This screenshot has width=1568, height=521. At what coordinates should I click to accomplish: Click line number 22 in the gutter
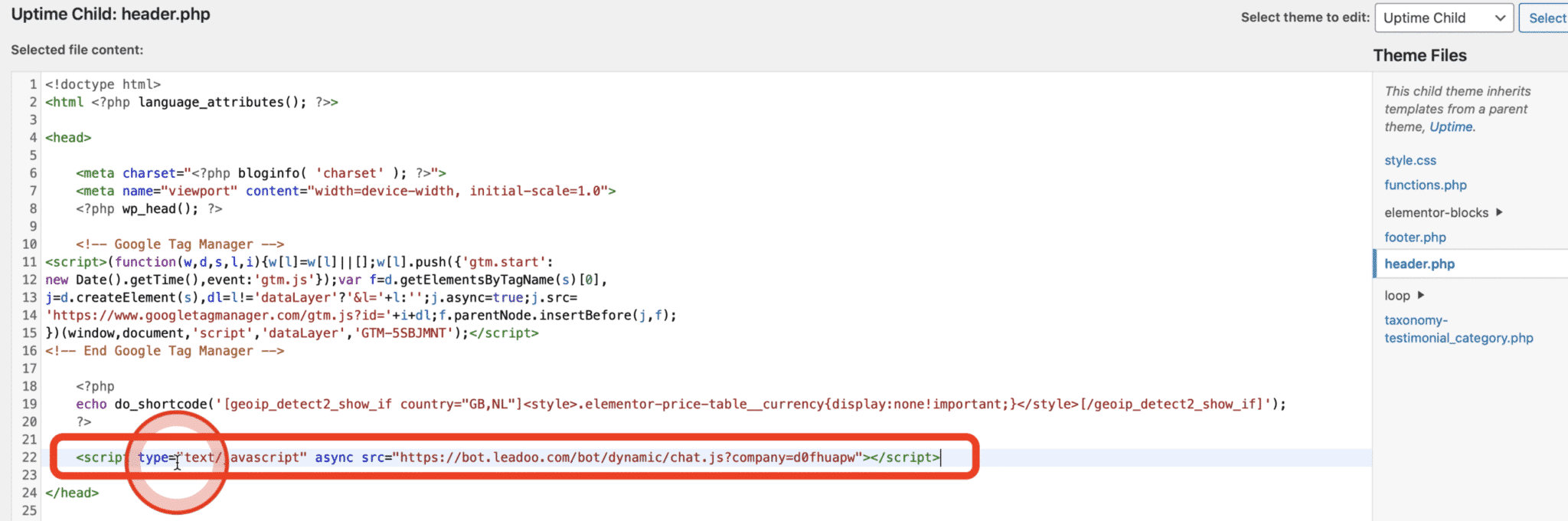[x=29, y=457]
